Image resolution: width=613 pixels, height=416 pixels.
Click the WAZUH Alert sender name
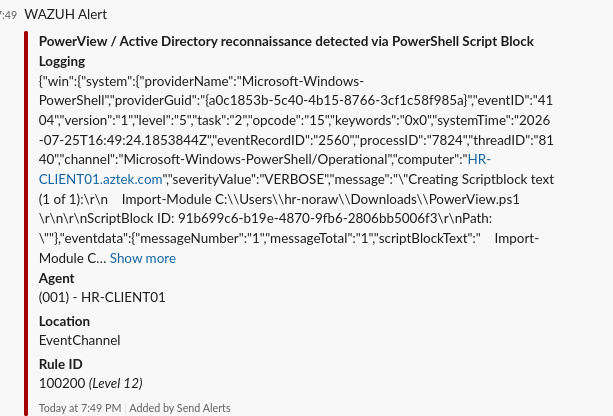65,14
